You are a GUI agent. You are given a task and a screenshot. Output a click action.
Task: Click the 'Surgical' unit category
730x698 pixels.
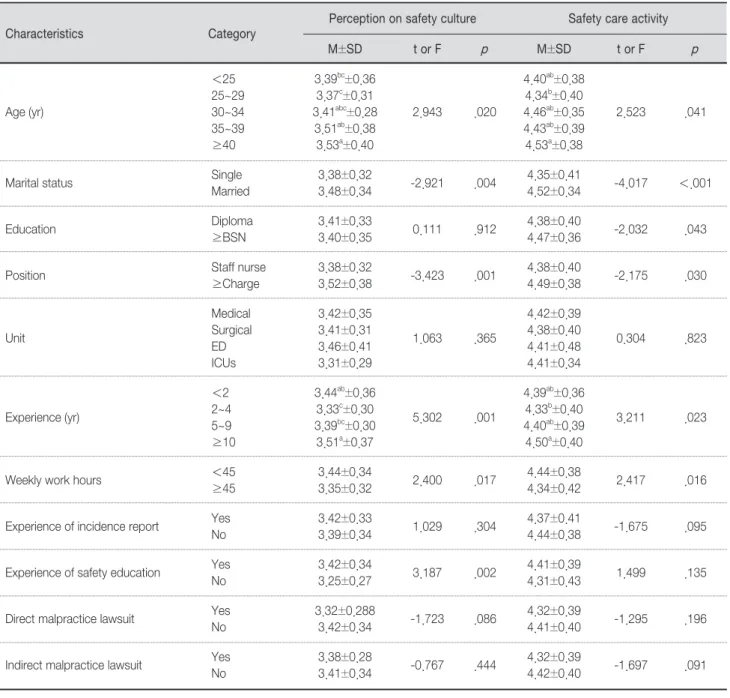[231, 330]
